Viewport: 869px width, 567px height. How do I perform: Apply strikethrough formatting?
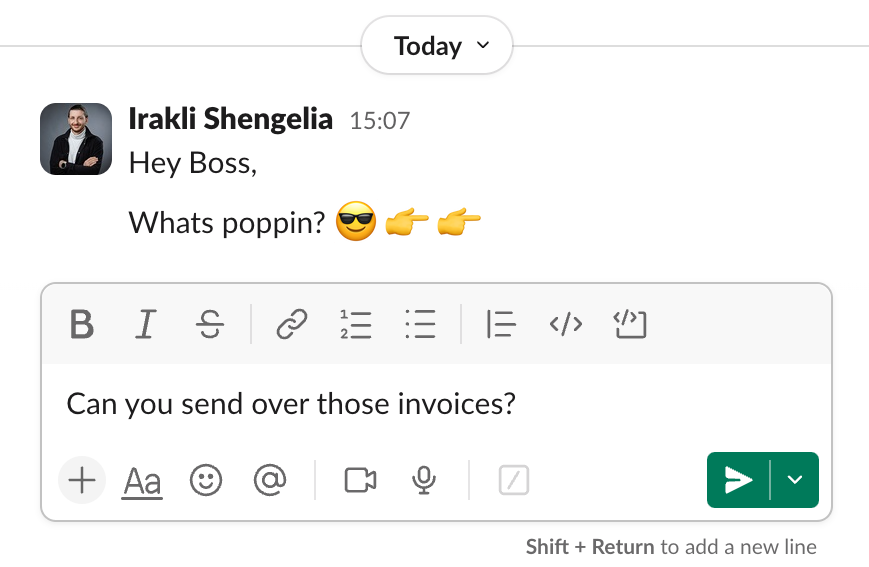click(x=210, y=324)
